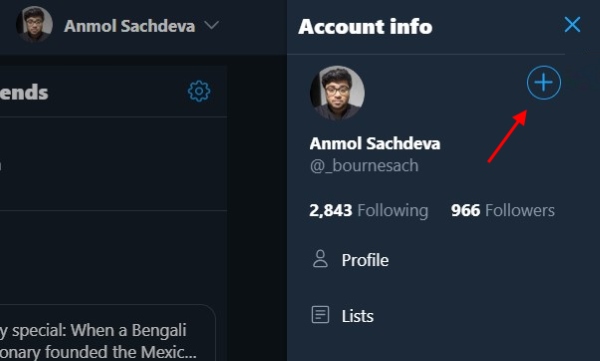Click the Profile person icon
The height and width of the screenshot is (361, 600).
[x=320, y=259]
